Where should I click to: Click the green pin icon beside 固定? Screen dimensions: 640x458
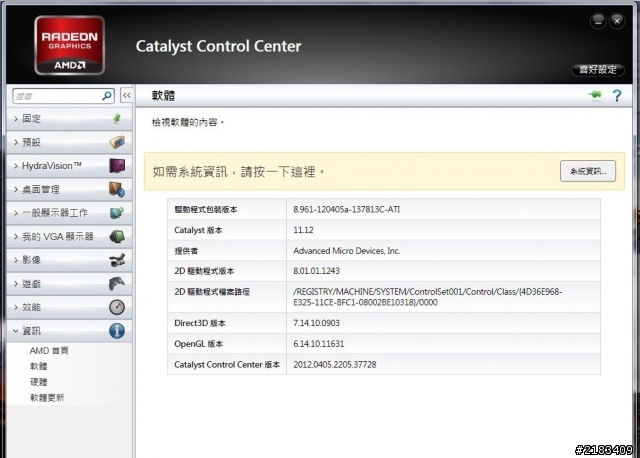117,118
